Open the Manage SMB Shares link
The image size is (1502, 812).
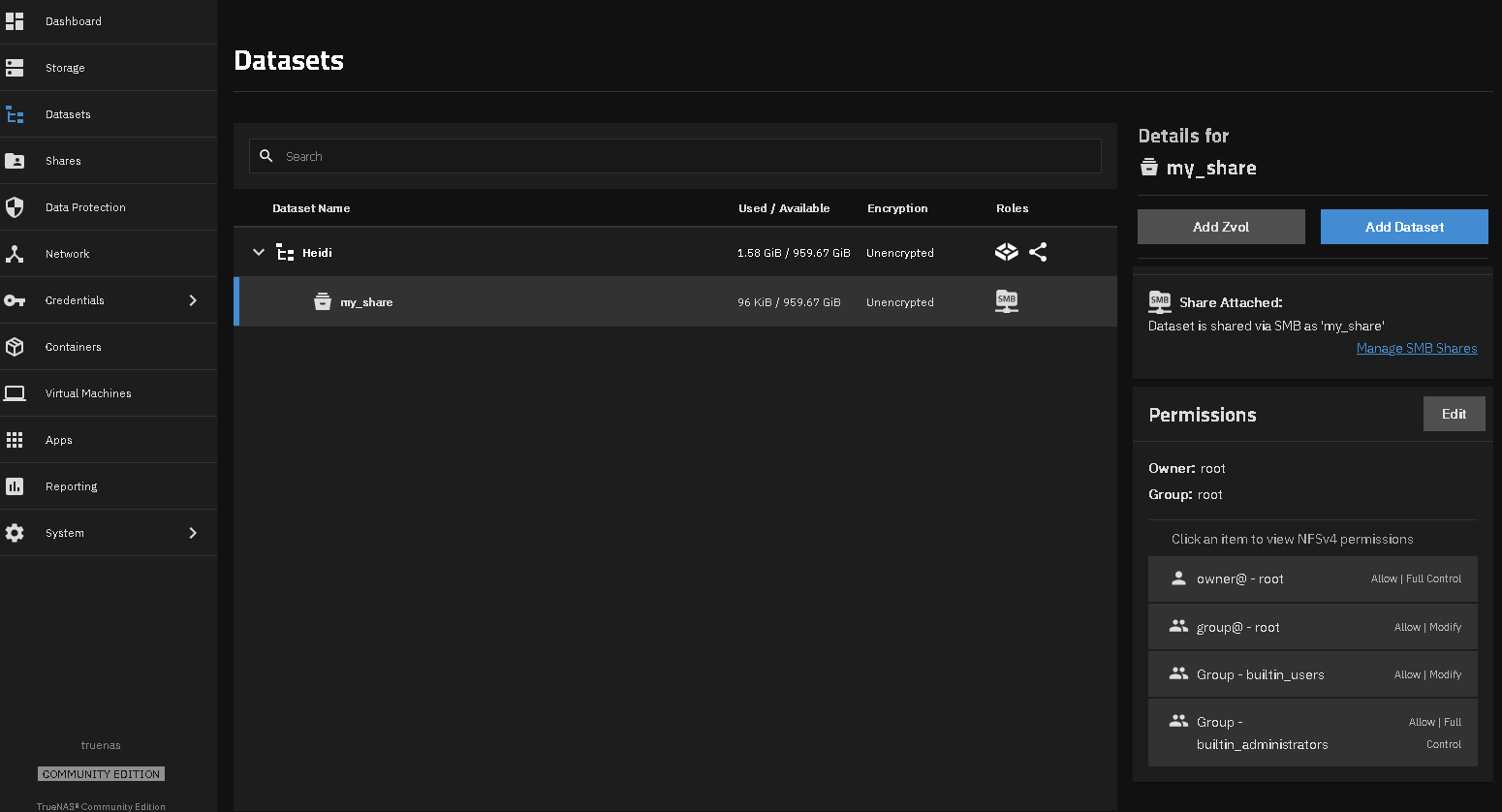coord(1417,348)
